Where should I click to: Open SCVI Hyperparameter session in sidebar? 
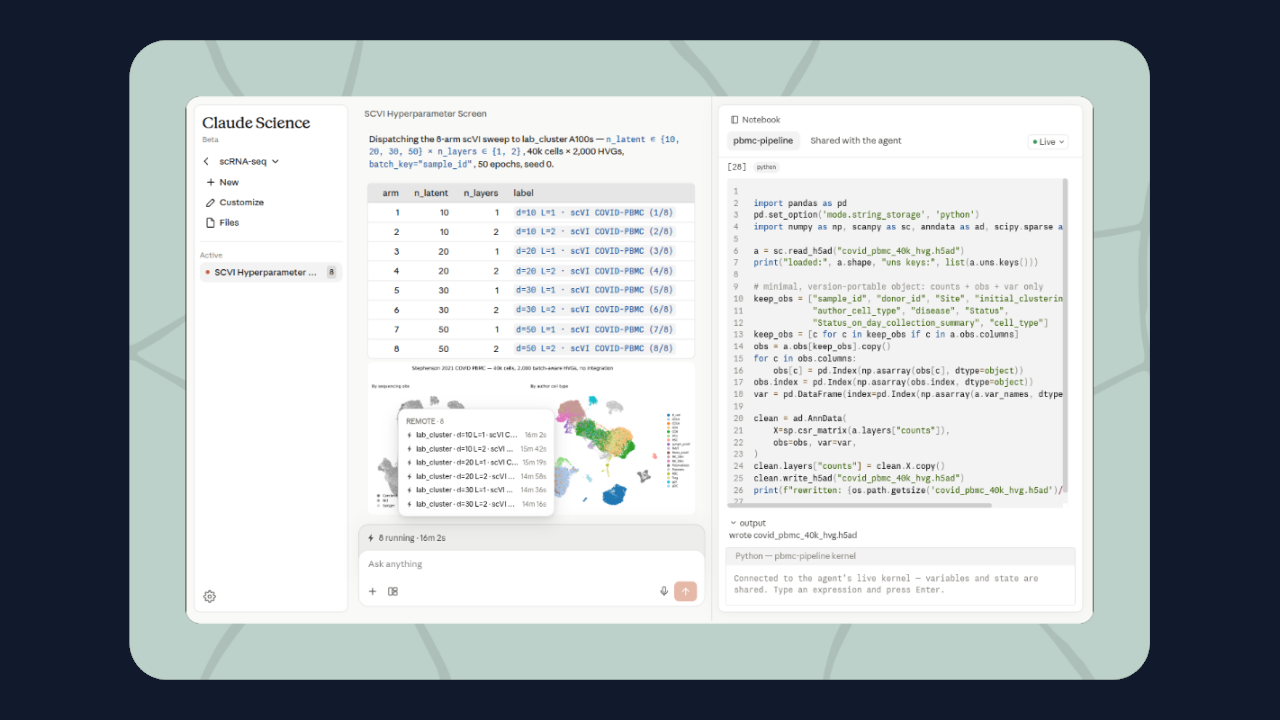pyautogui.click(x=270, y=272)
